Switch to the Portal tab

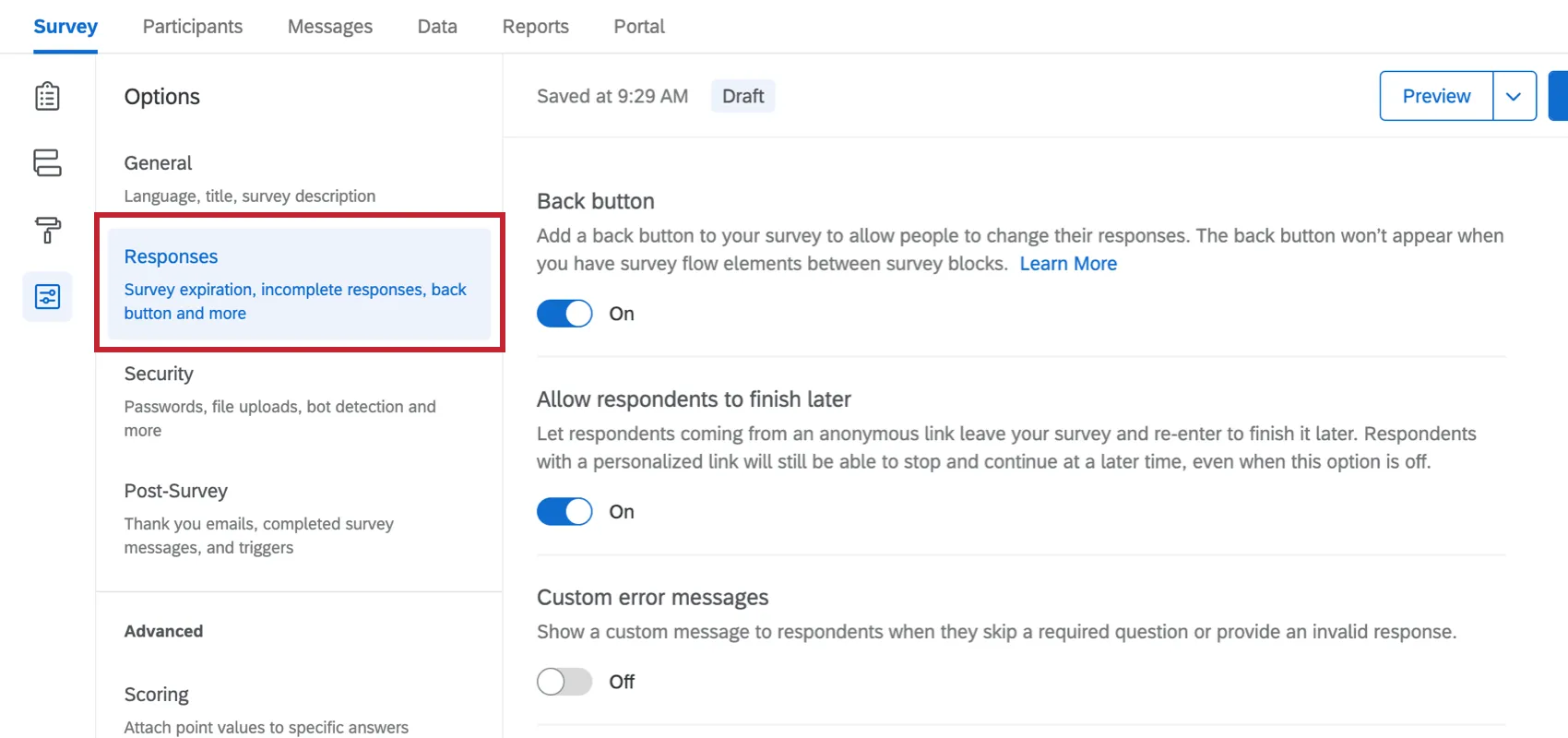(x=639, y=27)
